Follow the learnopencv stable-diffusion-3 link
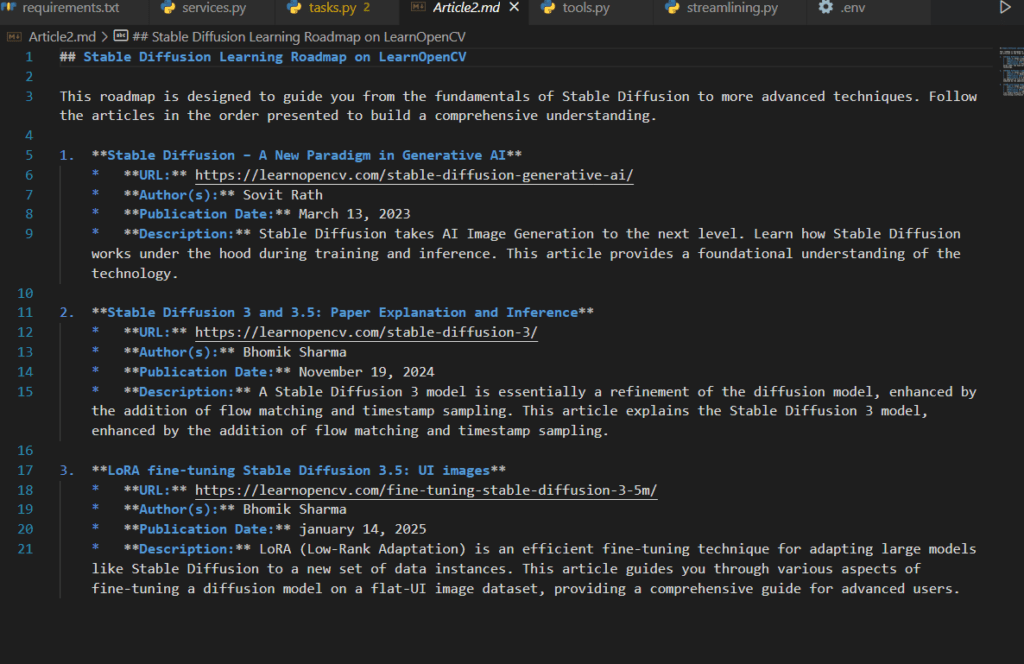This screenshot has width=1024, height=664. [x=366, y=332]
